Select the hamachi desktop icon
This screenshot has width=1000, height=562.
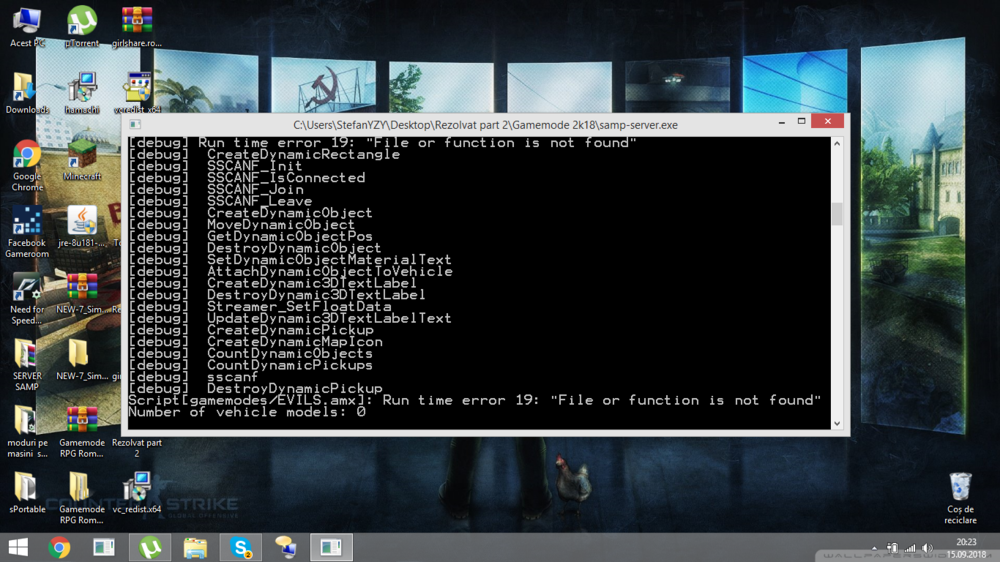[x=82, y=93]
